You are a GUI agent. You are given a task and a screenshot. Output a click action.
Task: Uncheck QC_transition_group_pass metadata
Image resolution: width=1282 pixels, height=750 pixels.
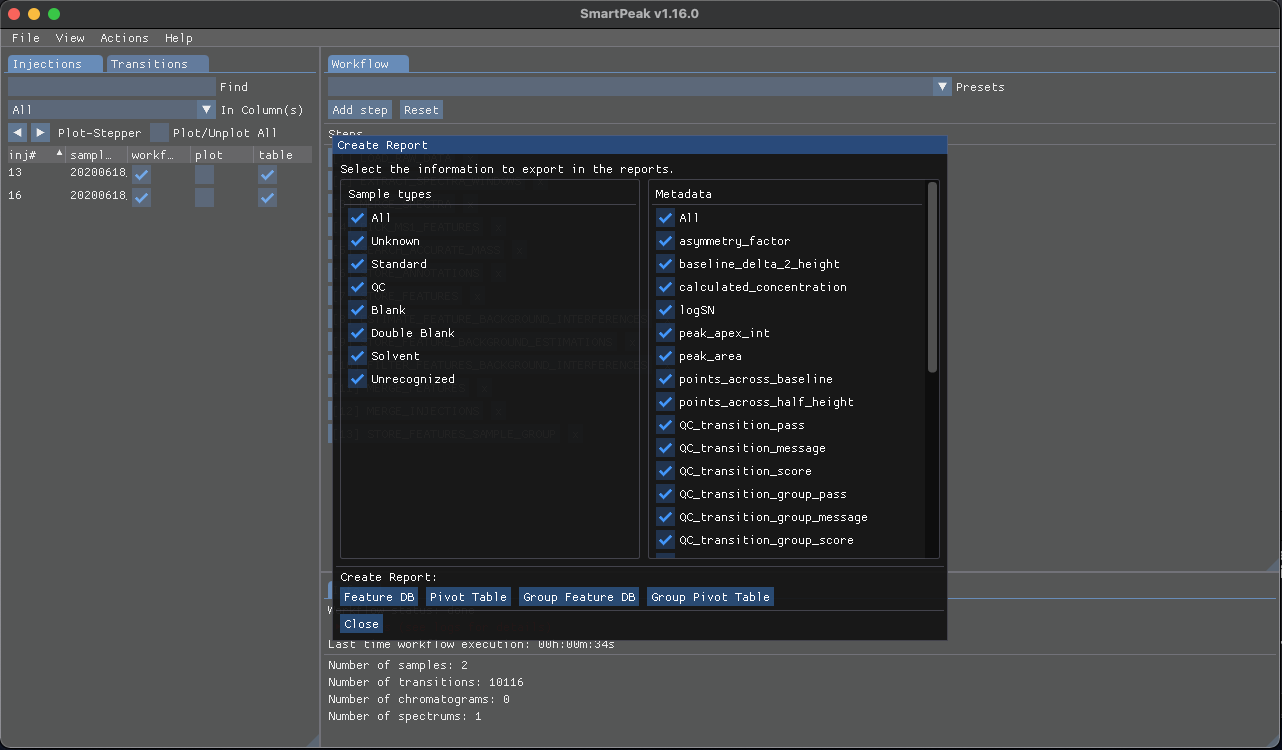click(x=665, y=494)
